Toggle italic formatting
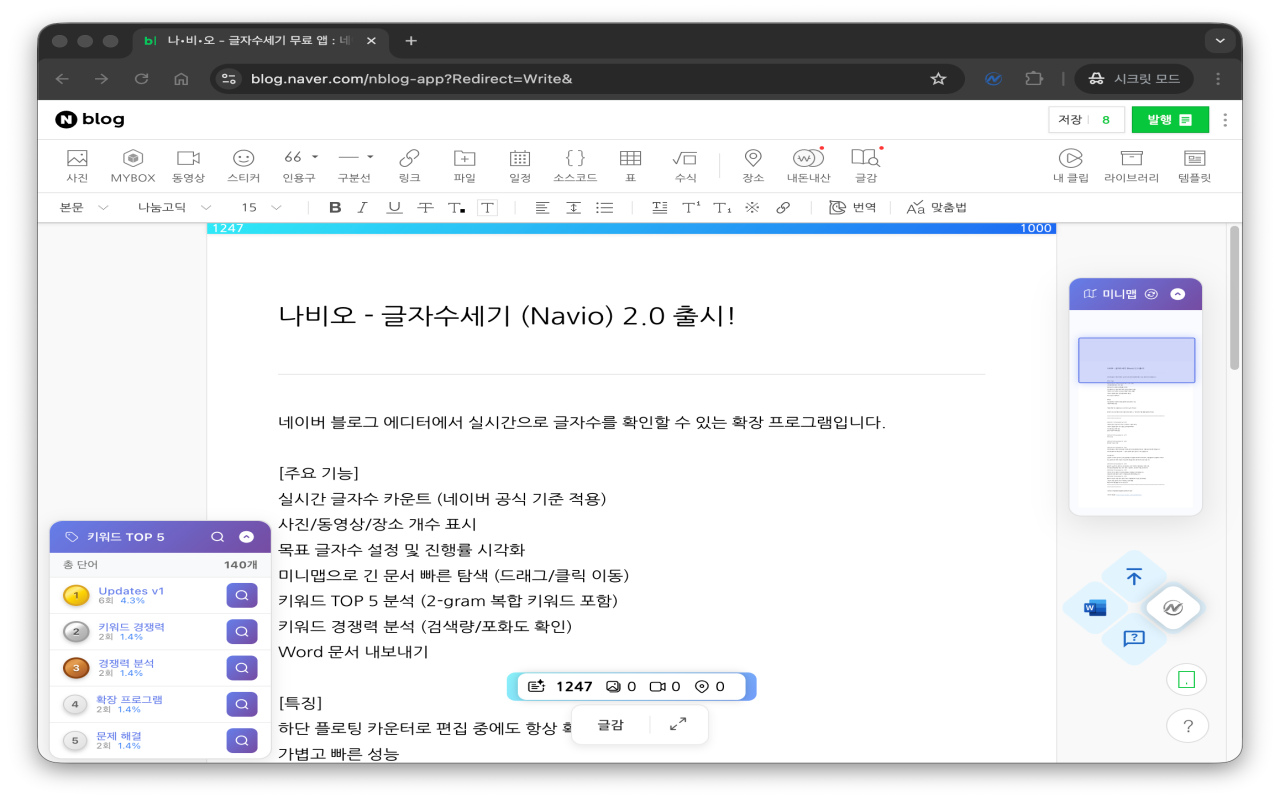Screen dimensions: 1280x800 pyautogui.click(x=363, y=207)
